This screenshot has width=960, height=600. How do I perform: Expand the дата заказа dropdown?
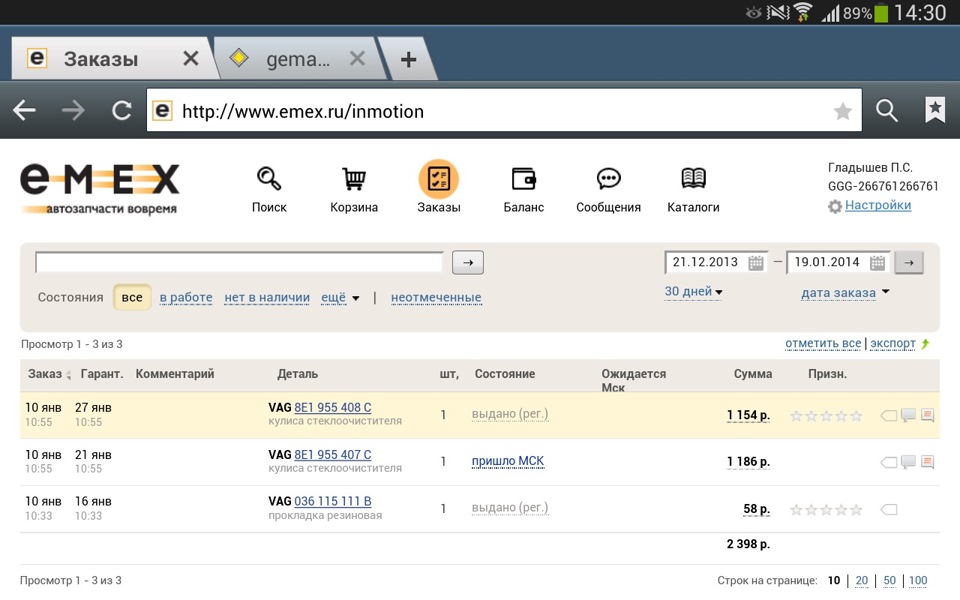pos(845,293)
